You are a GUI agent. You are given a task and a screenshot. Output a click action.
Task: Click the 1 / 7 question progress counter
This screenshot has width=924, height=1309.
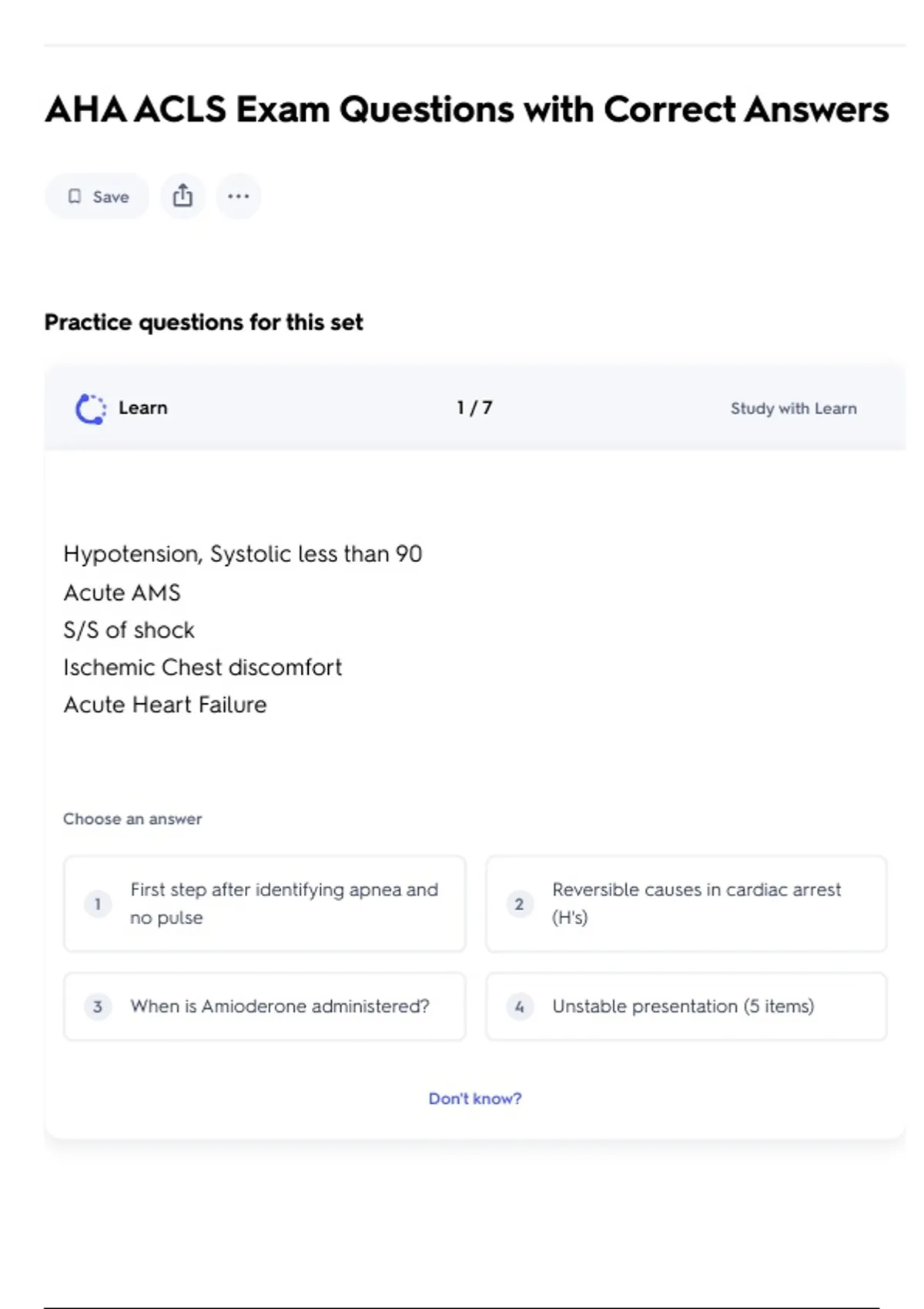coord(474,408)
